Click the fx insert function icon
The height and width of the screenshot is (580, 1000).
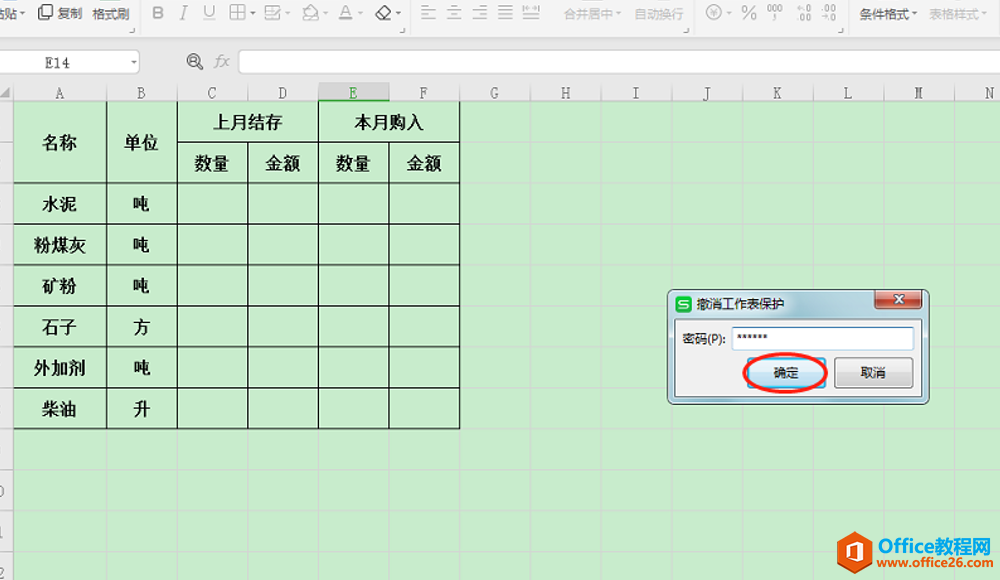click(221, 61)
